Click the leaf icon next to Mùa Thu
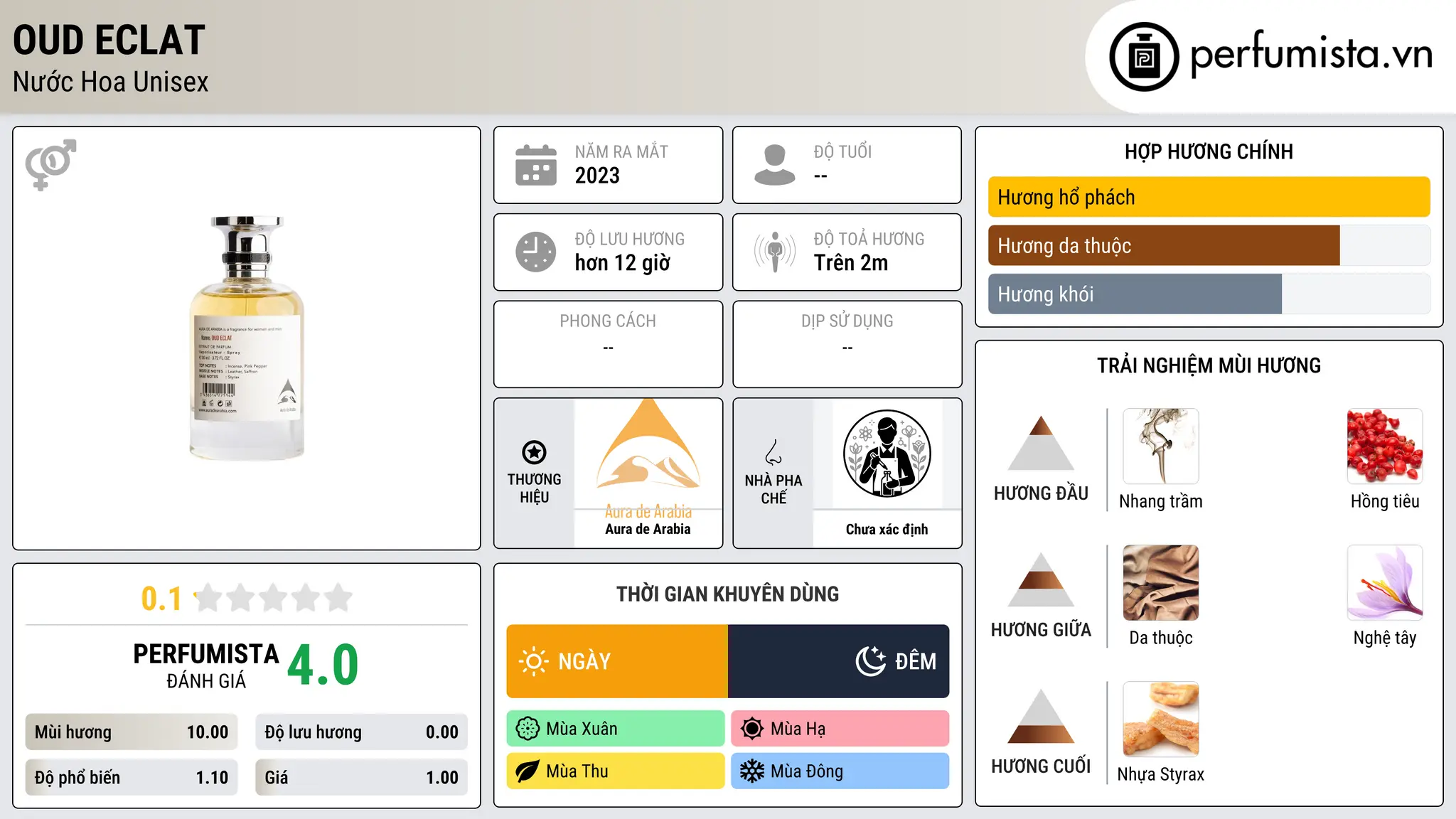Screen dimensions: 1456x819 [x=528, y=771]
